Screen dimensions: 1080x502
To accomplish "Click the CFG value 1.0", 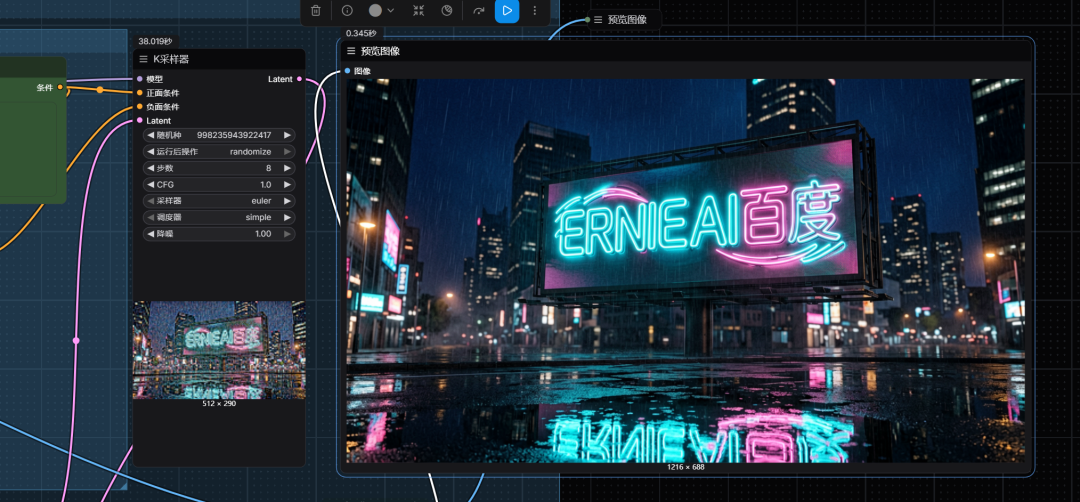I will [x=266, y=185].
